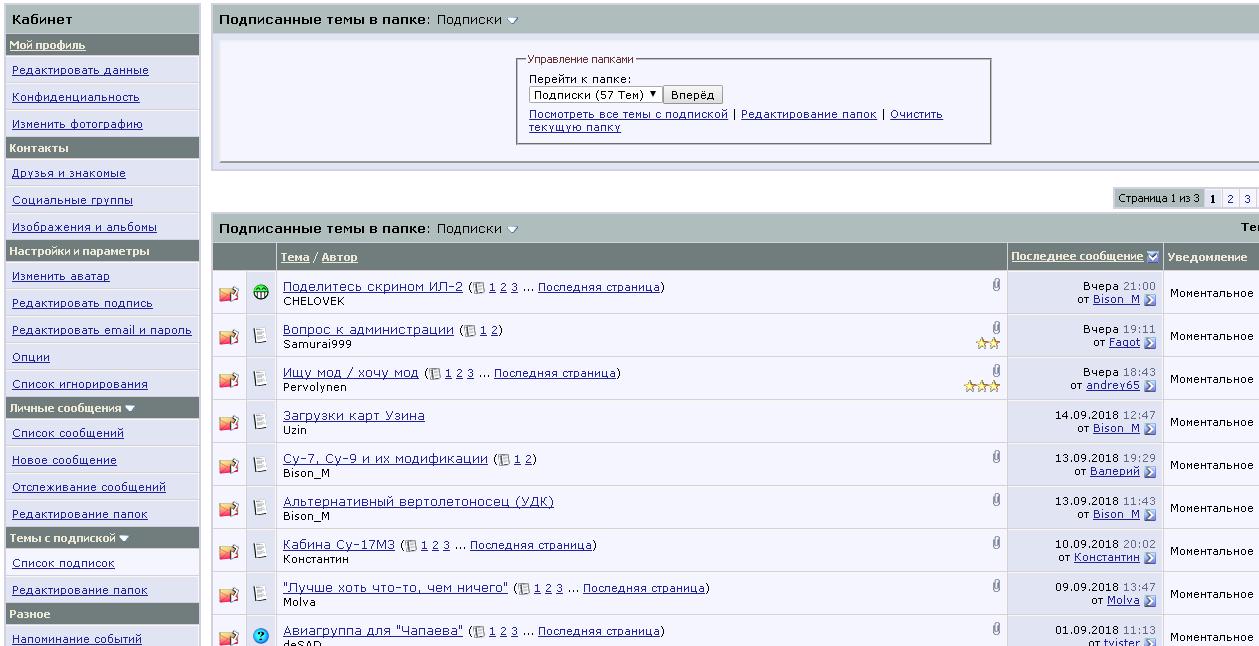1259x646 pixels.
Task: Open Список игнорирования in sidebar
Action: [x=80, y=384]
